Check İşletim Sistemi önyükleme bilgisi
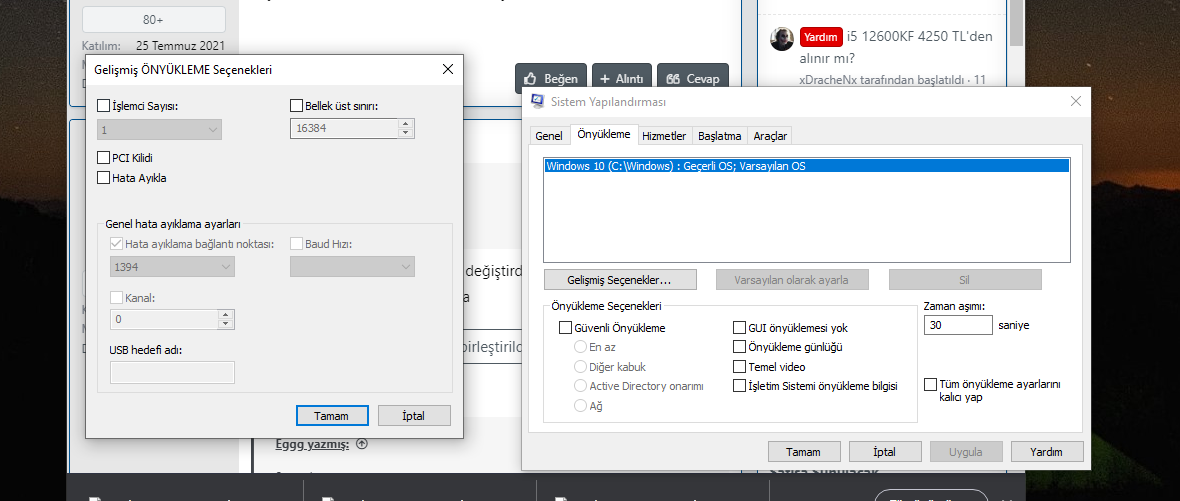The width and height of the screenshot is (1180, 501). coord(739,386)
